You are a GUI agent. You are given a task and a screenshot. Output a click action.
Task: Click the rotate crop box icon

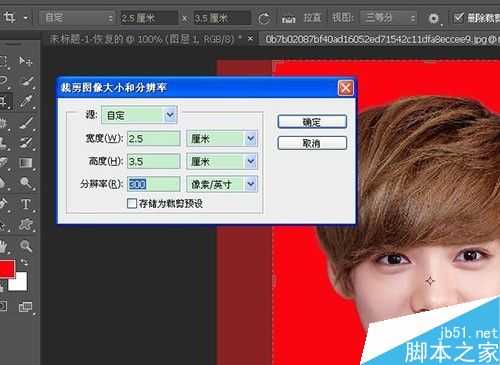tap(264, 19)
